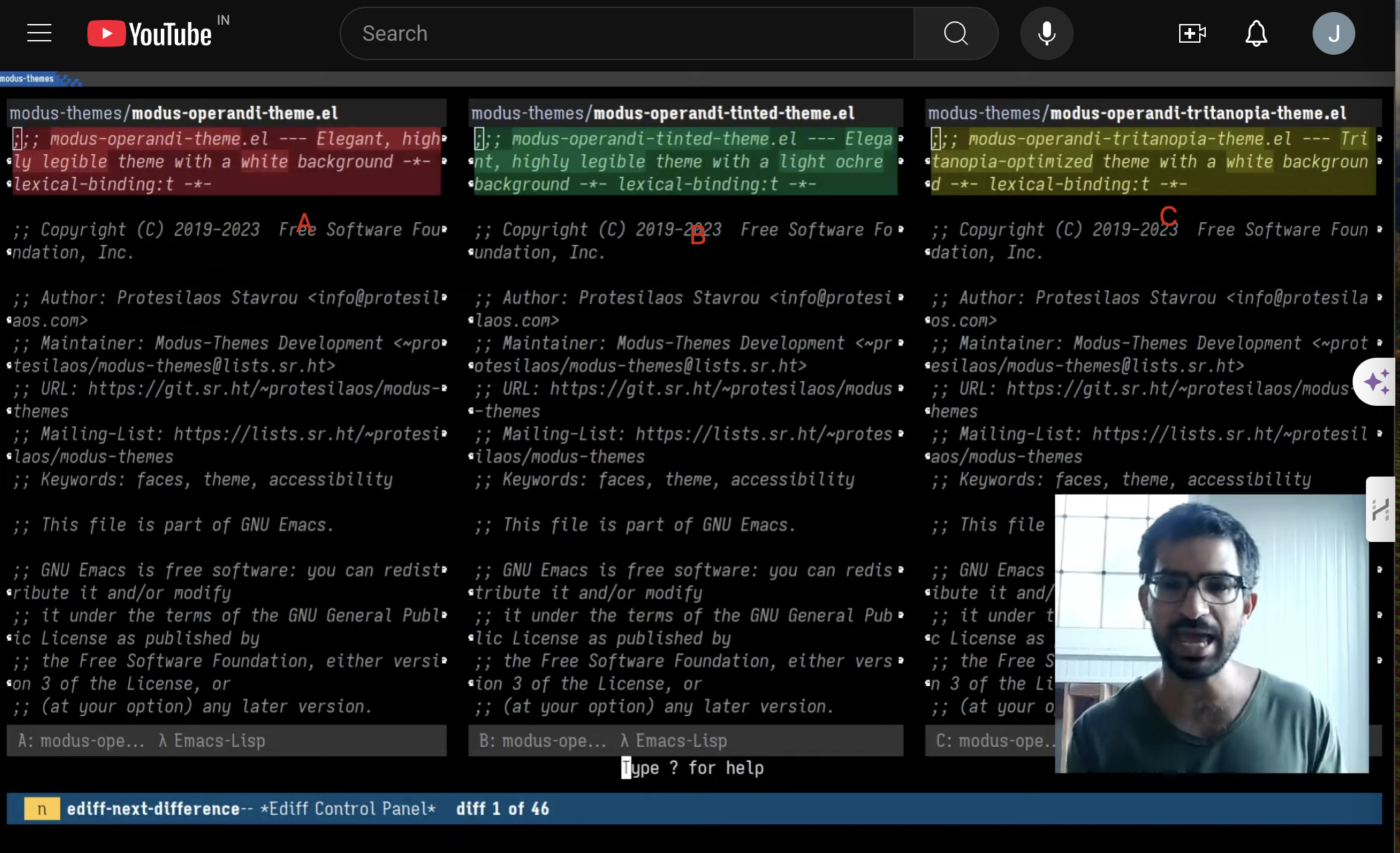Click the modus-operandi-tritanopia-theme.el buffer header

(1152, 113)
